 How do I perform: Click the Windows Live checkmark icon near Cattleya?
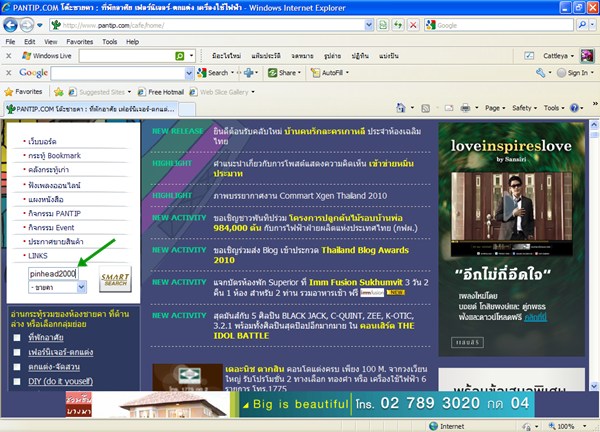(x=529, y=56)
